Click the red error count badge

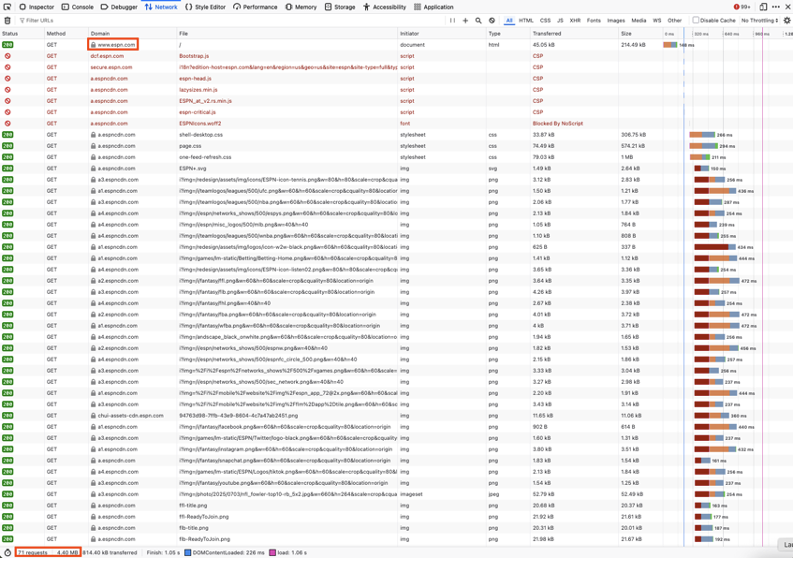(x=742, y=7)
